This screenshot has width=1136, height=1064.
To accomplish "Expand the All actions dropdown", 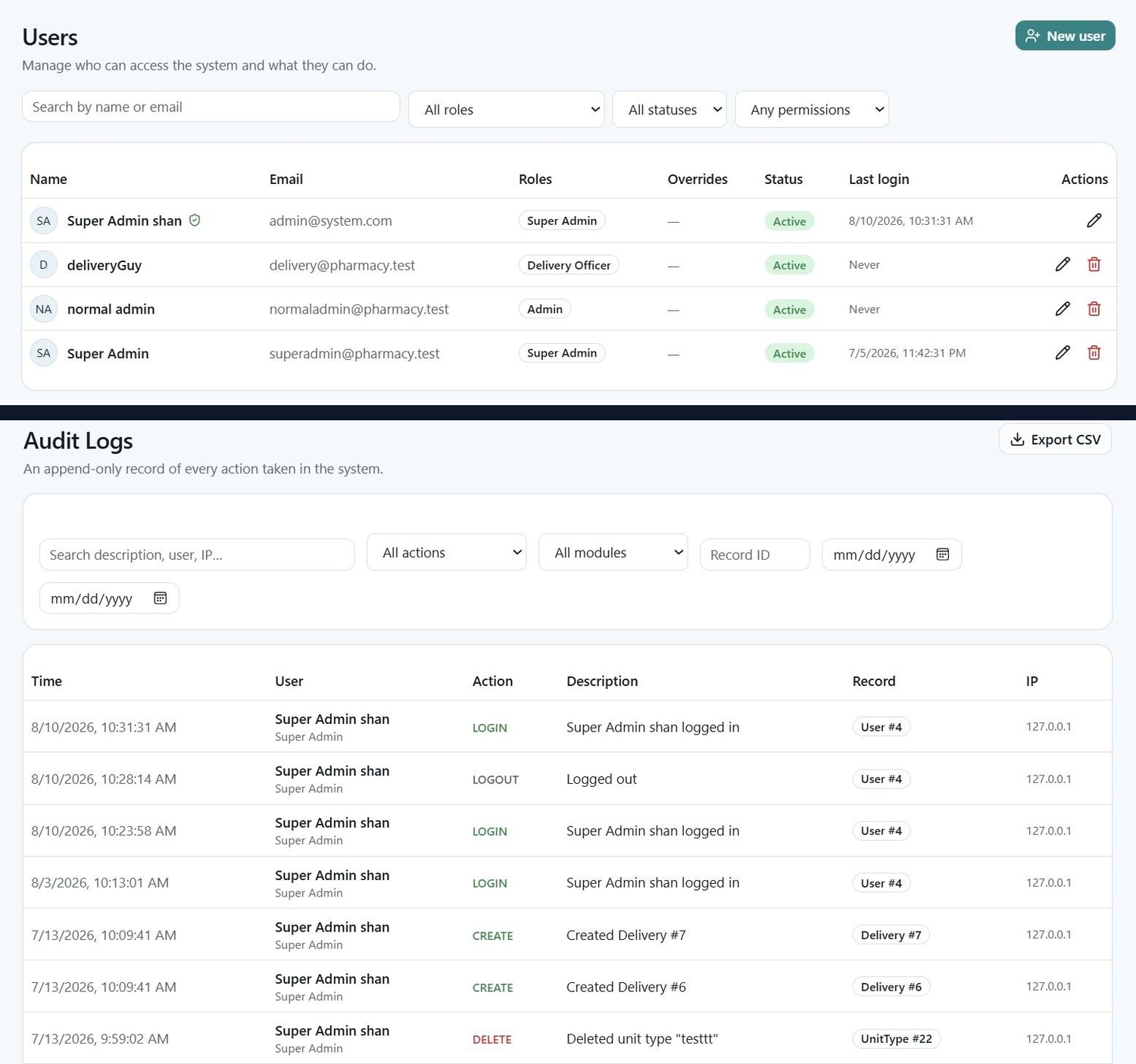I will 447,552.
